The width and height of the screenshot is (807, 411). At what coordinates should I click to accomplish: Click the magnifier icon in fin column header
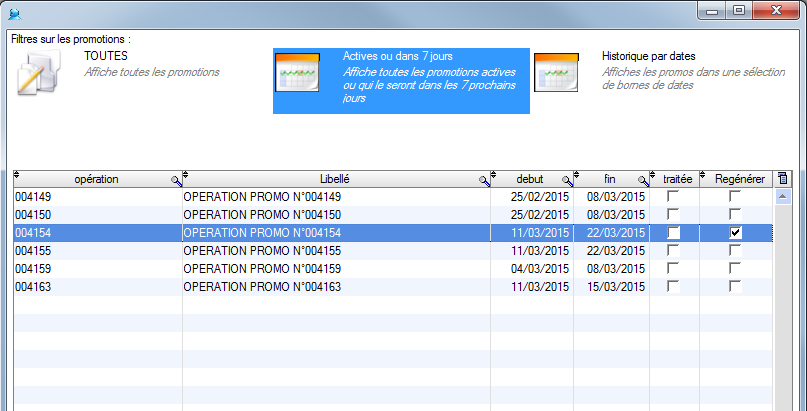pyautogui.click(x=643, y=180)
